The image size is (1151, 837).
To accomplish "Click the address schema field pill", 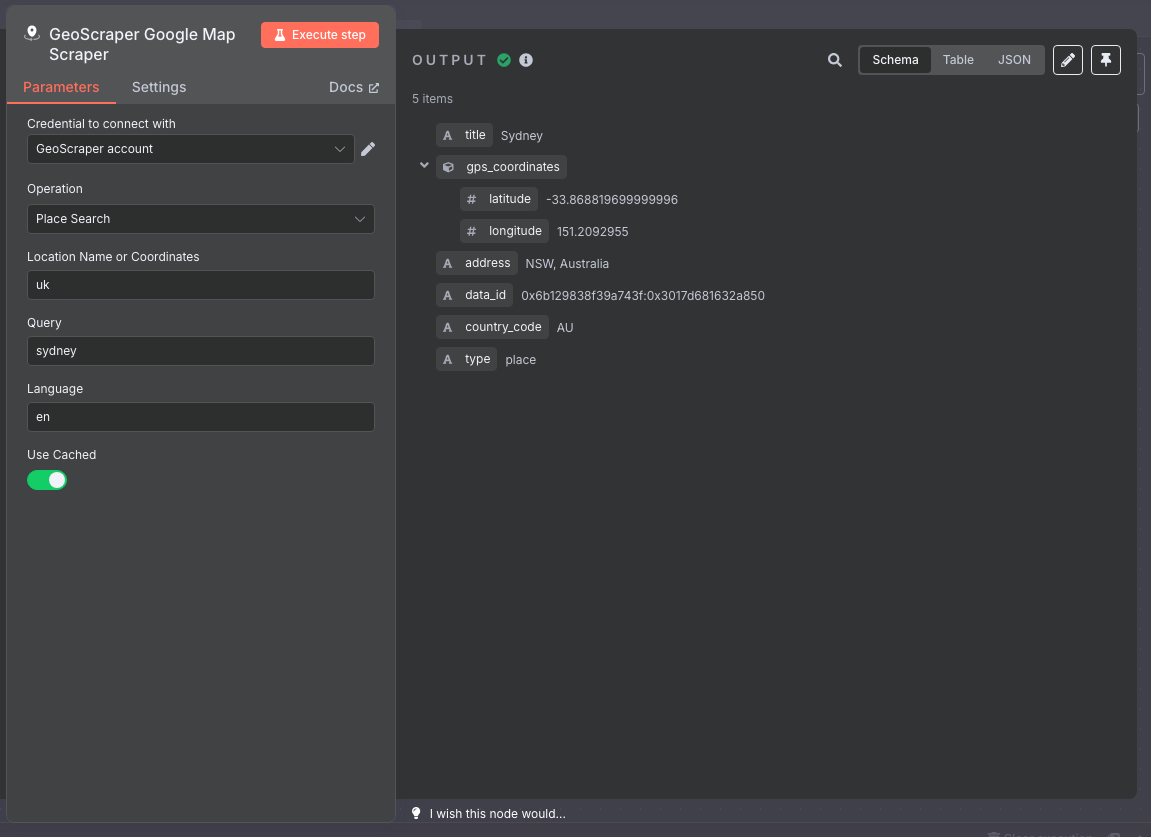I will (x=476, y=263).
